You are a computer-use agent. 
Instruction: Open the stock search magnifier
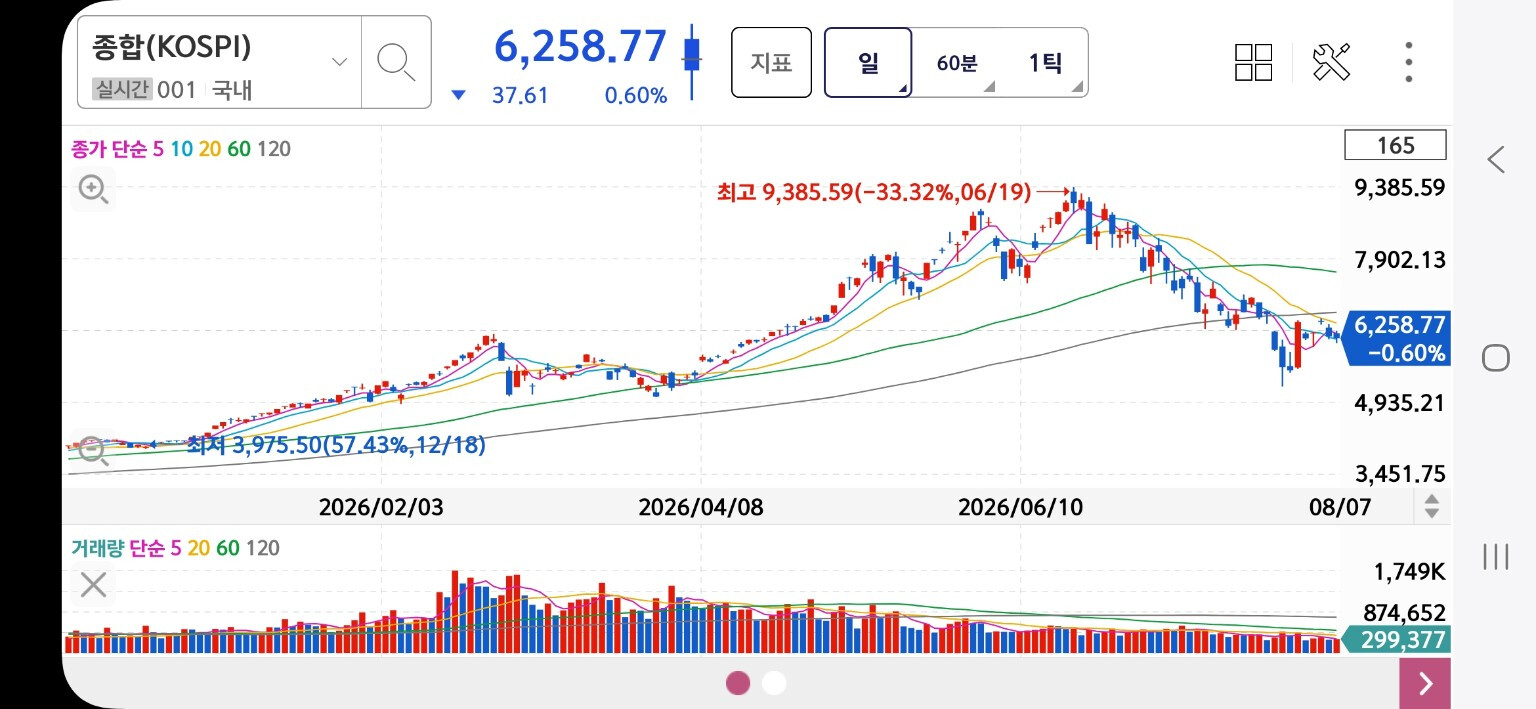(x=396, y=62)
